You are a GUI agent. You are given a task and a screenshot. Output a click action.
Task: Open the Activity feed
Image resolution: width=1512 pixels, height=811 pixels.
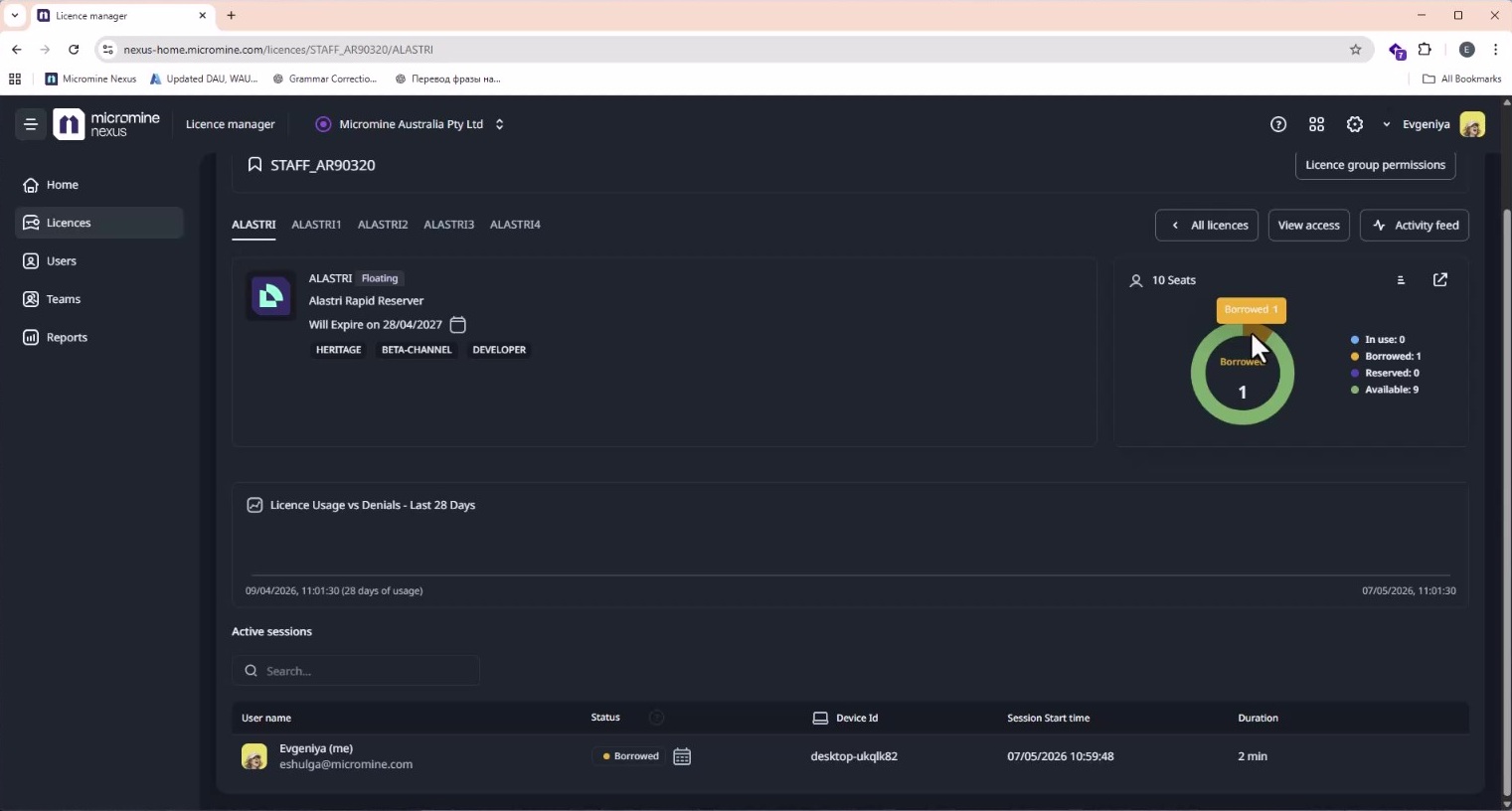(x=1415, y=226)
